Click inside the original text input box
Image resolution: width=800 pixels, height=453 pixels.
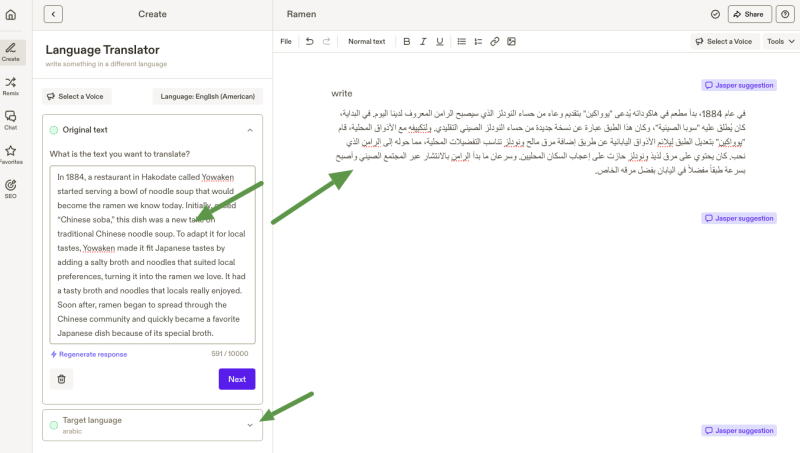point(153,255)
